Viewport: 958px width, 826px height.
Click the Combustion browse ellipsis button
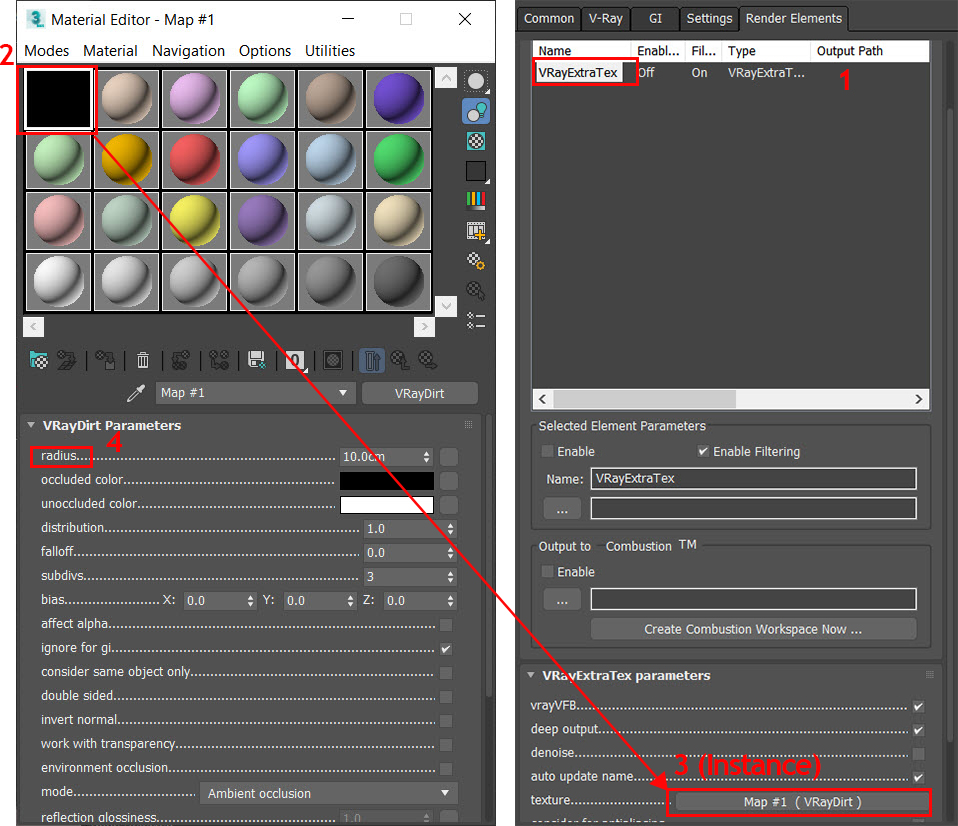[562, 599]
